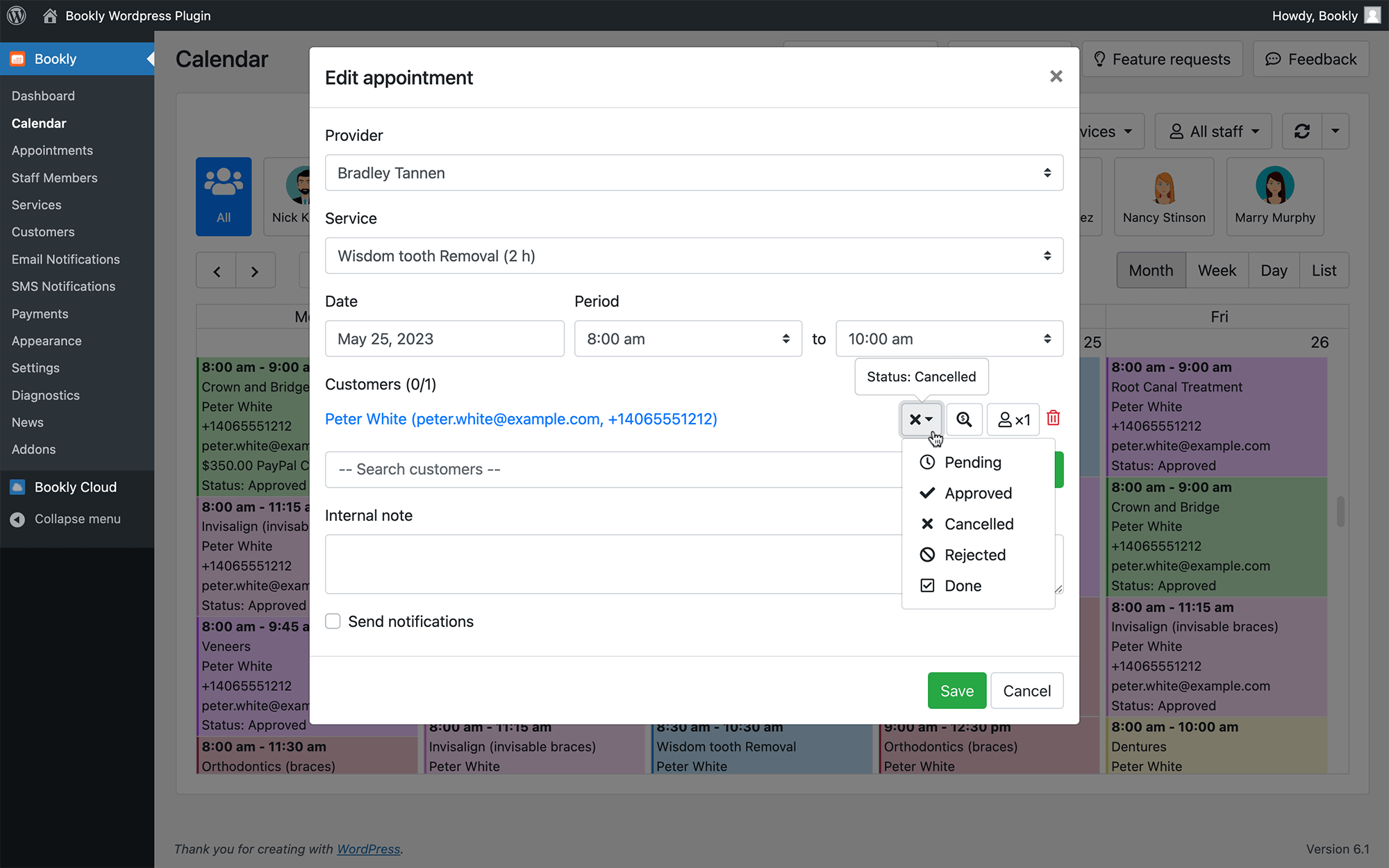1389x868 pixels.
Task: Toggle the customer status dropdown button
Action: point(922,419)
